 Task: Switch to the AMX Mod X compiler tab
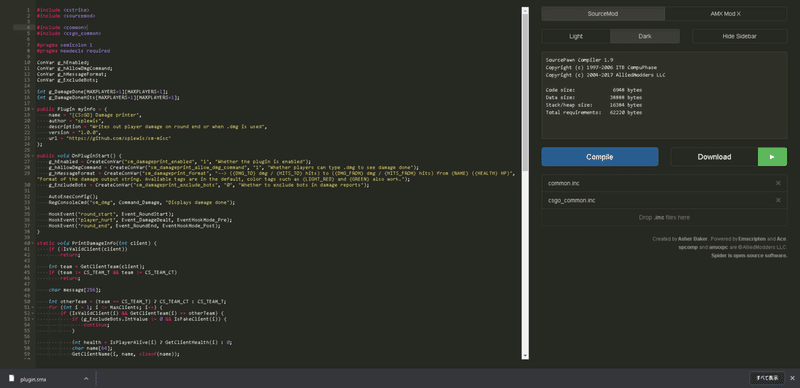pos(726,14)
